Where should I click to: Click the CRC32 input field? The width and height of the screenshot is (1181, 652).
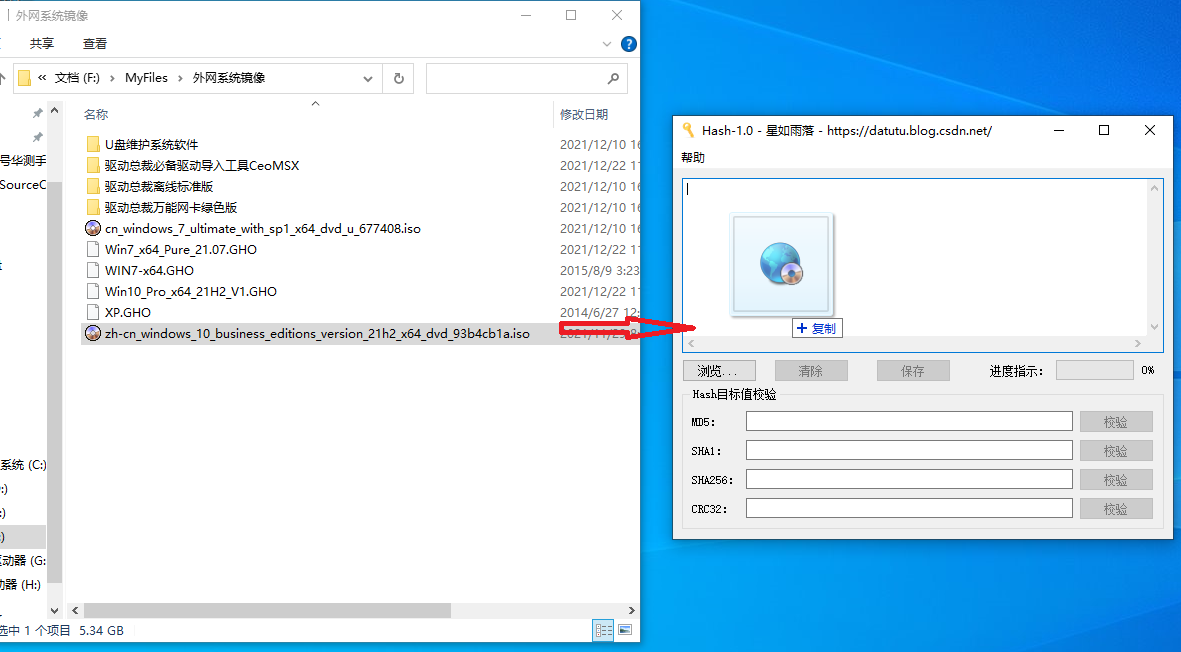click(909, 508)
